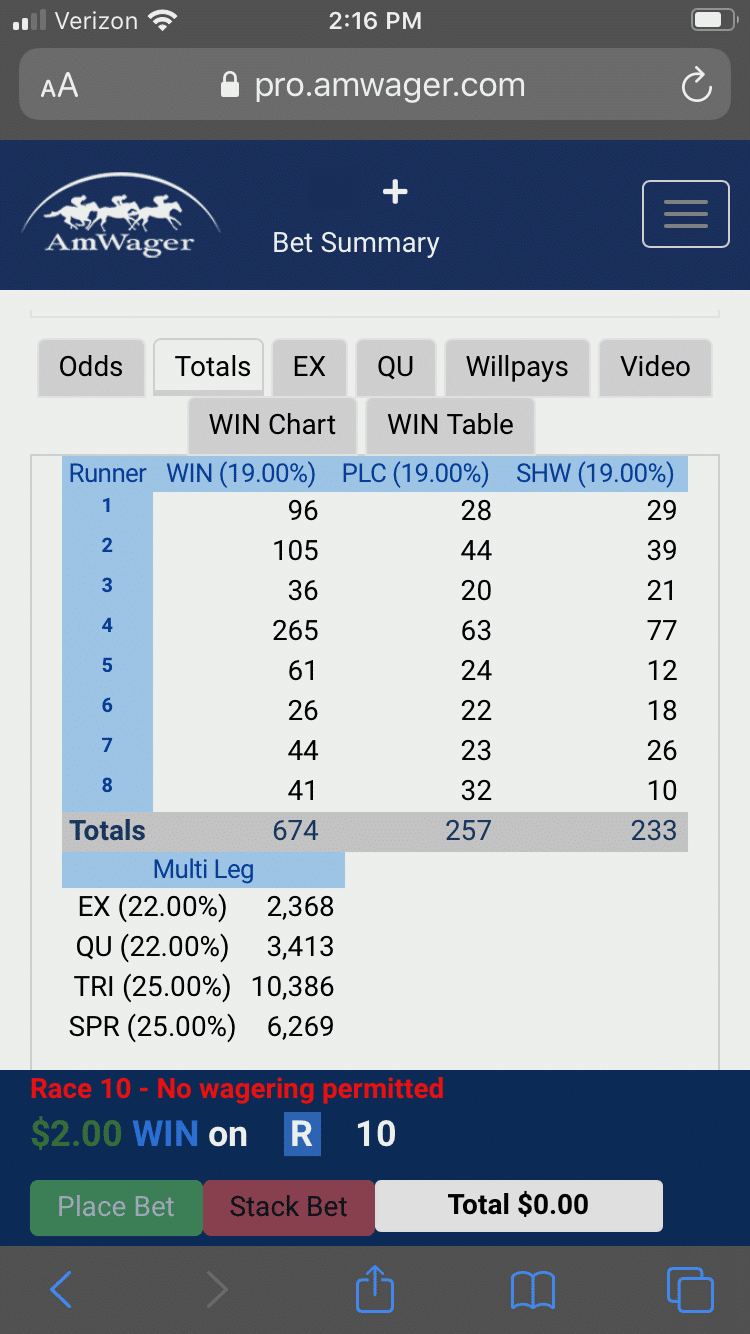The image size is (750, 1334).
Task: Tap the red Stack Bet button
Action: coord(288,1207)
